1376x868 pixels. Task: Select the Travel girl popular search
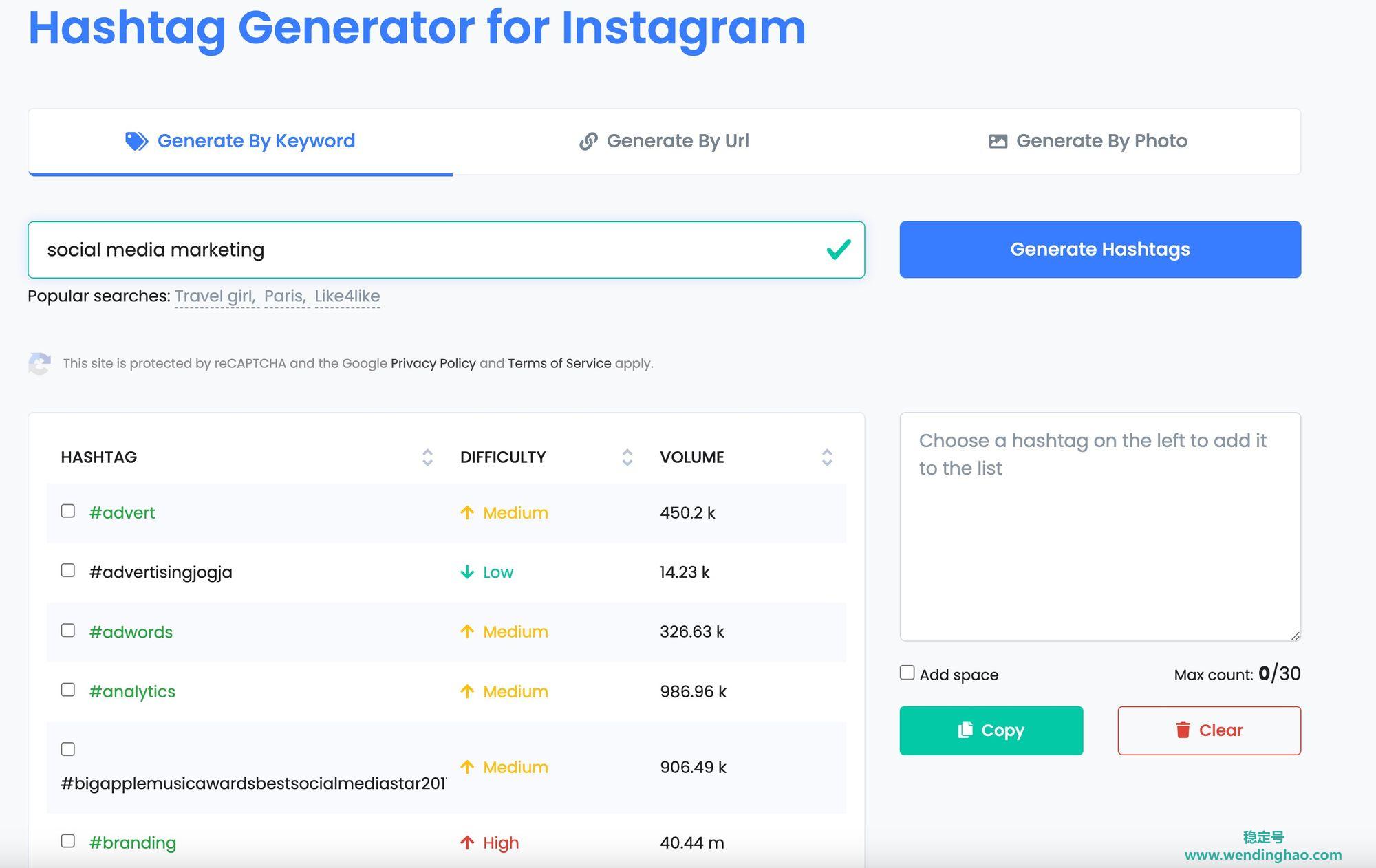tap(212, 295)
